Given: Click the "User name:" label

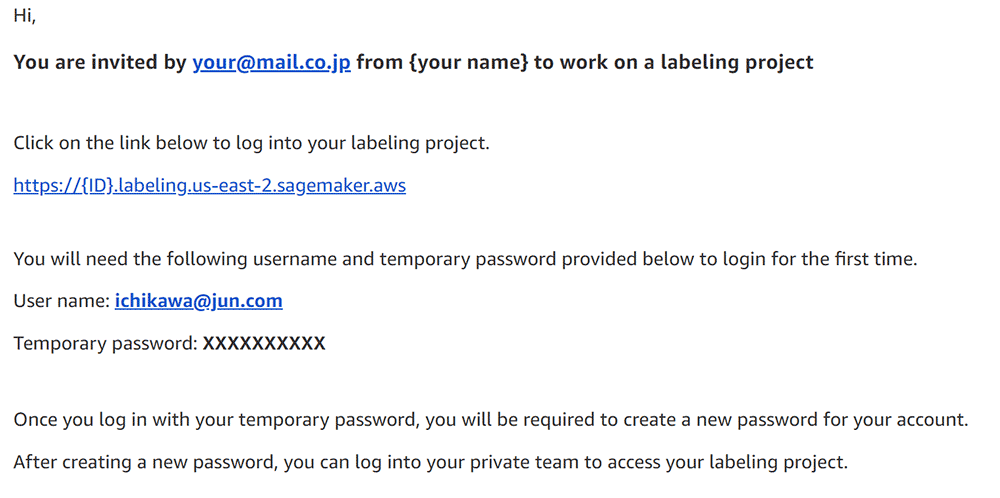Looking at the screenshot, I should click(61, 300).
